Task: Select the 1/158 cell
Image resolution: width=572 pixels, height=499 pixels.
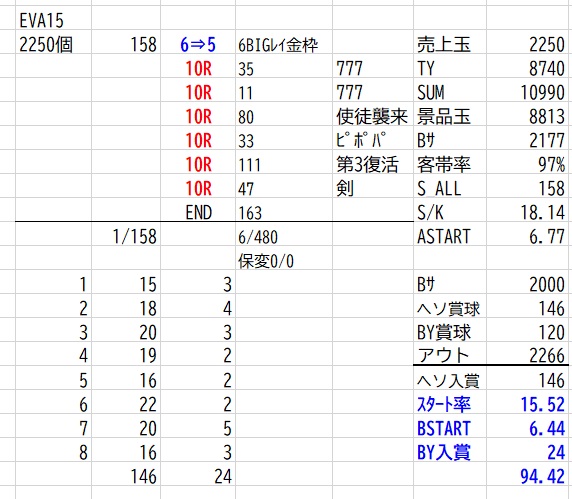Action: pyautogui.click(x=126, y=237)
